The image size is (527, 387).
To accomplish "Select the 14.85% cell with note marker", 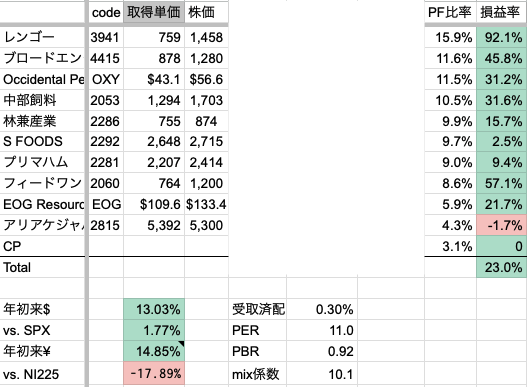I will [x=154, y=351].
